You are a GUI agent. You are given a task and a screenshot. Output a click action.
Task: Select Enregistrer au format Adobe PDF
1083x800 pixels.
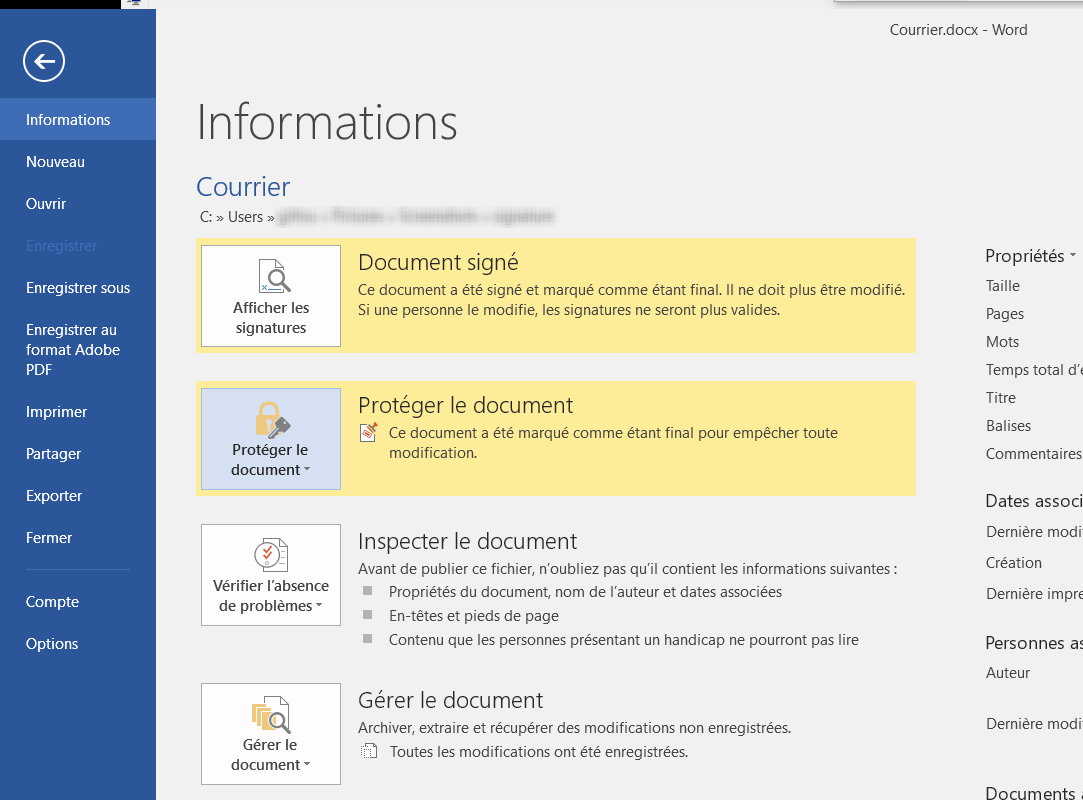(73, 350)
